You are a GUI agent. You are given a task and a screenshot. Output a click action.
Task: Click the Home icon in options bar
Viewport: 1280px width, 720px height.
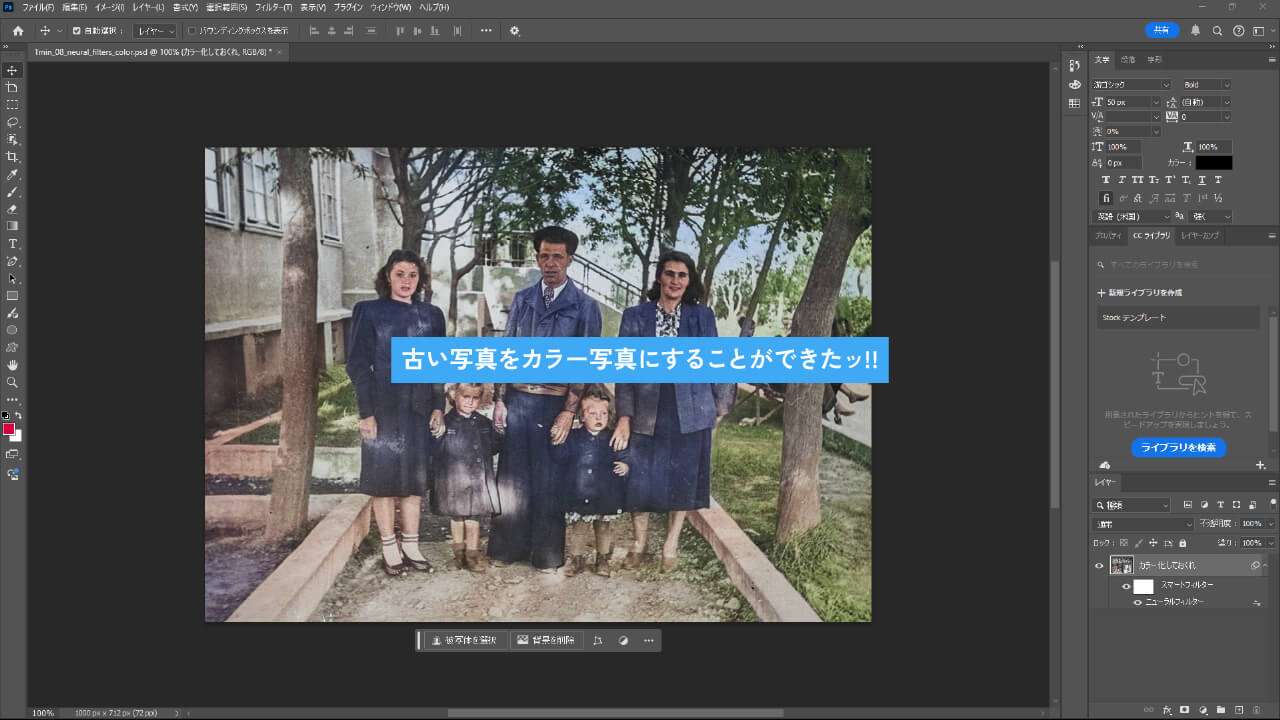tap(17, 31)
